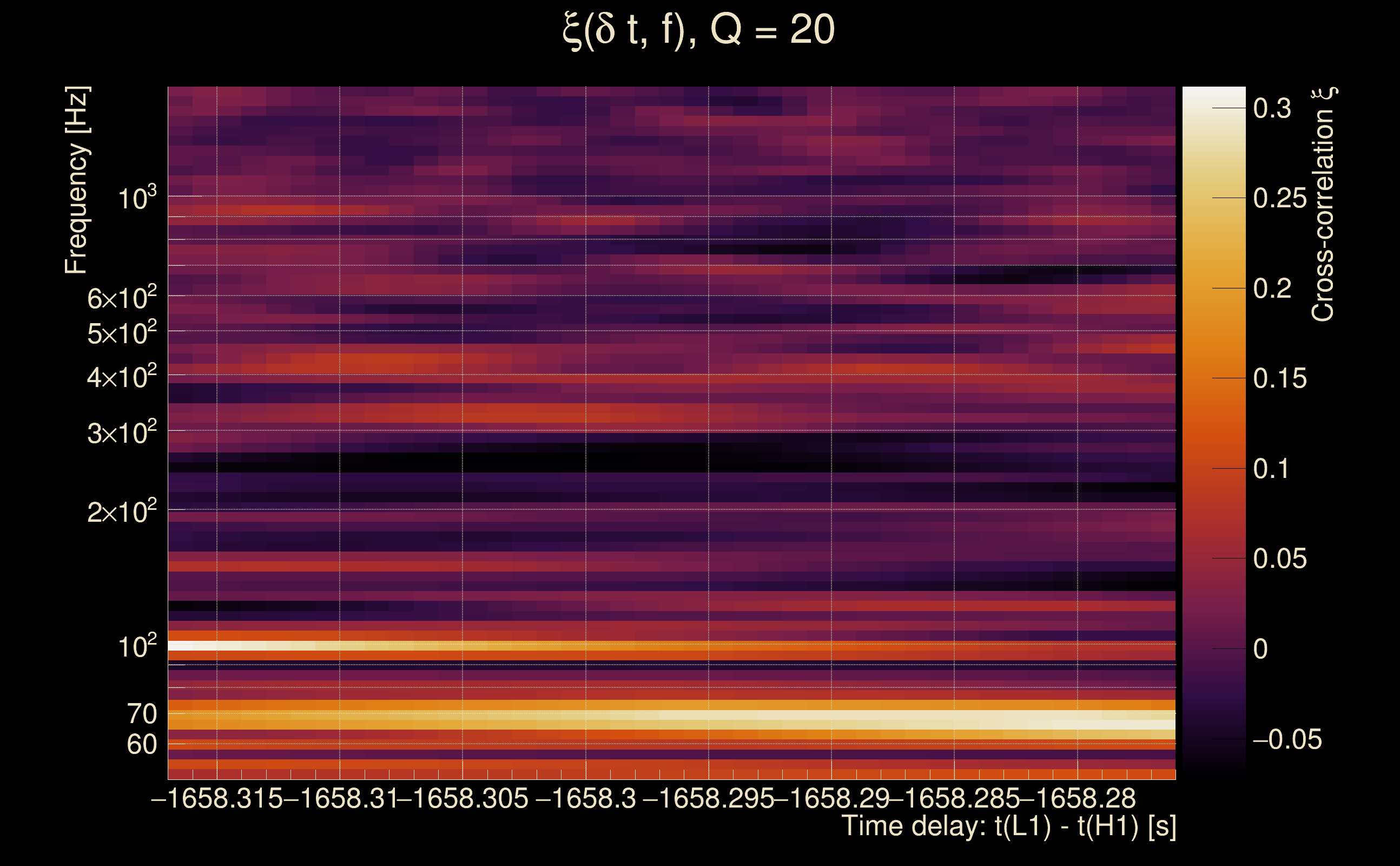
Task: Click the -0.05 colorbar tick label
Action: click(x=1287, y=739)
